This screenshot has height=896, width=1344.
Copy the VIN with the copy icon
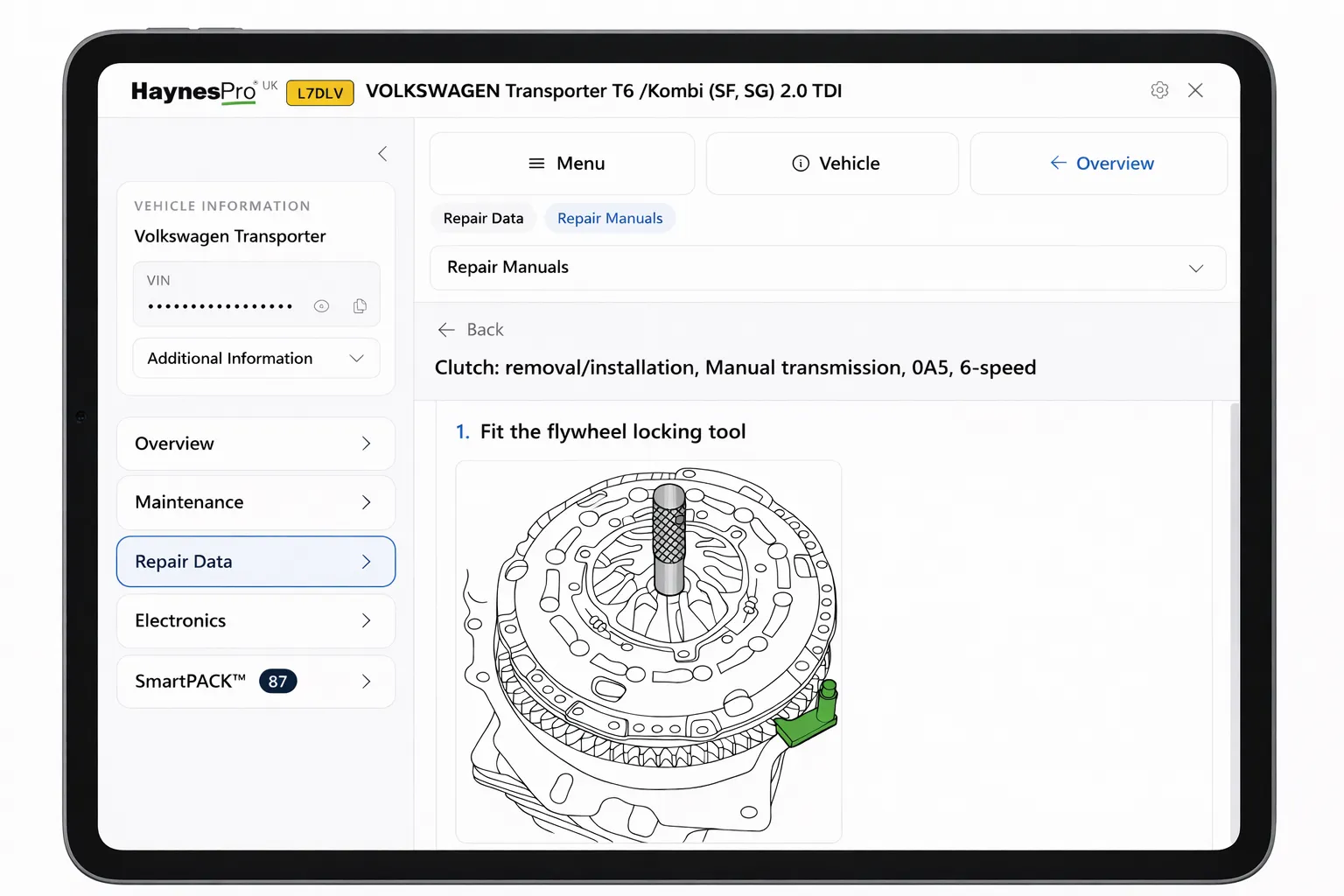click(x=360, y=305)
